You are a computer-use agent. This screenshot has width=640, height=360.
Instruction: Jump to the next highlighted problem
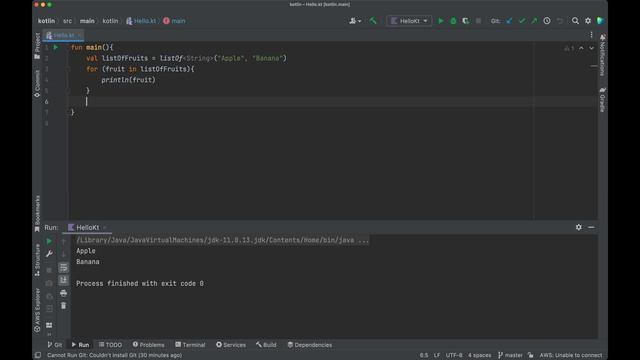[591, 48]
